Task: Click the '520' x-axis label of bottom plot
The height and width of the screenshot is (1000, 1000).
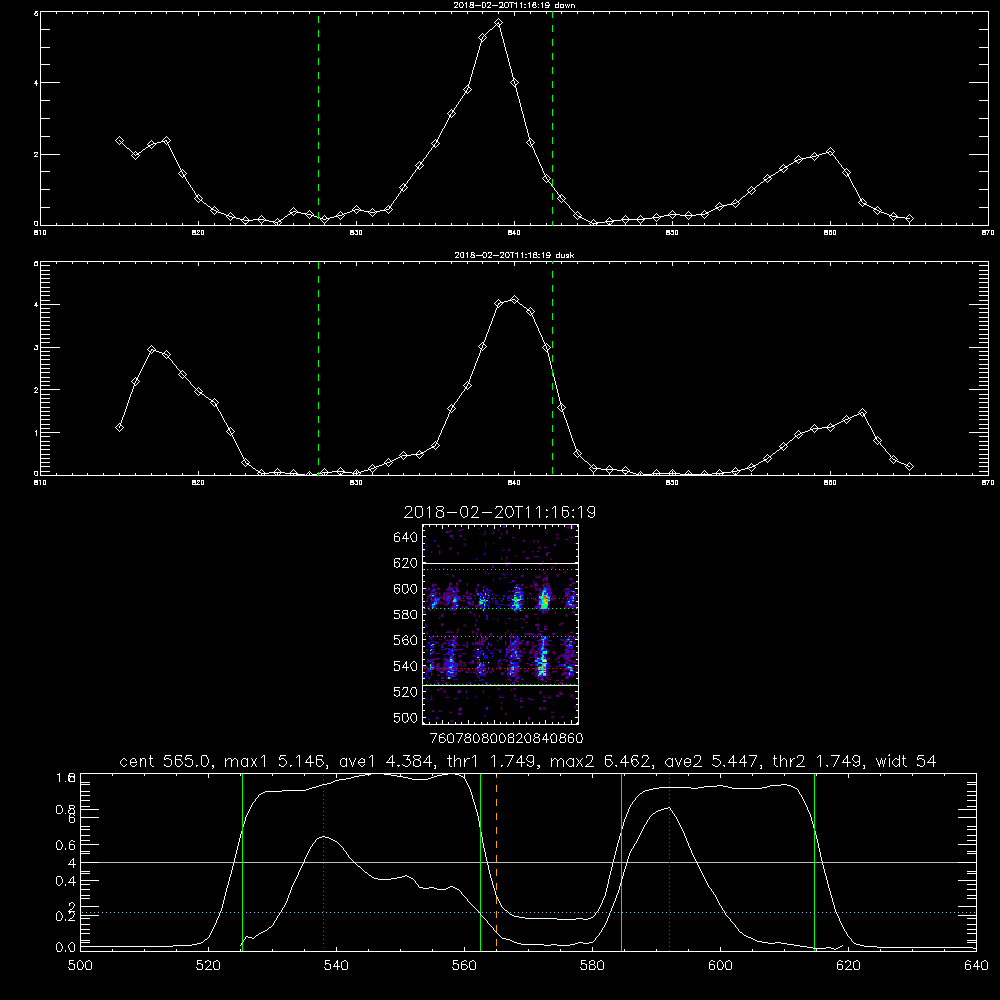Action: (x=208, y=966)
